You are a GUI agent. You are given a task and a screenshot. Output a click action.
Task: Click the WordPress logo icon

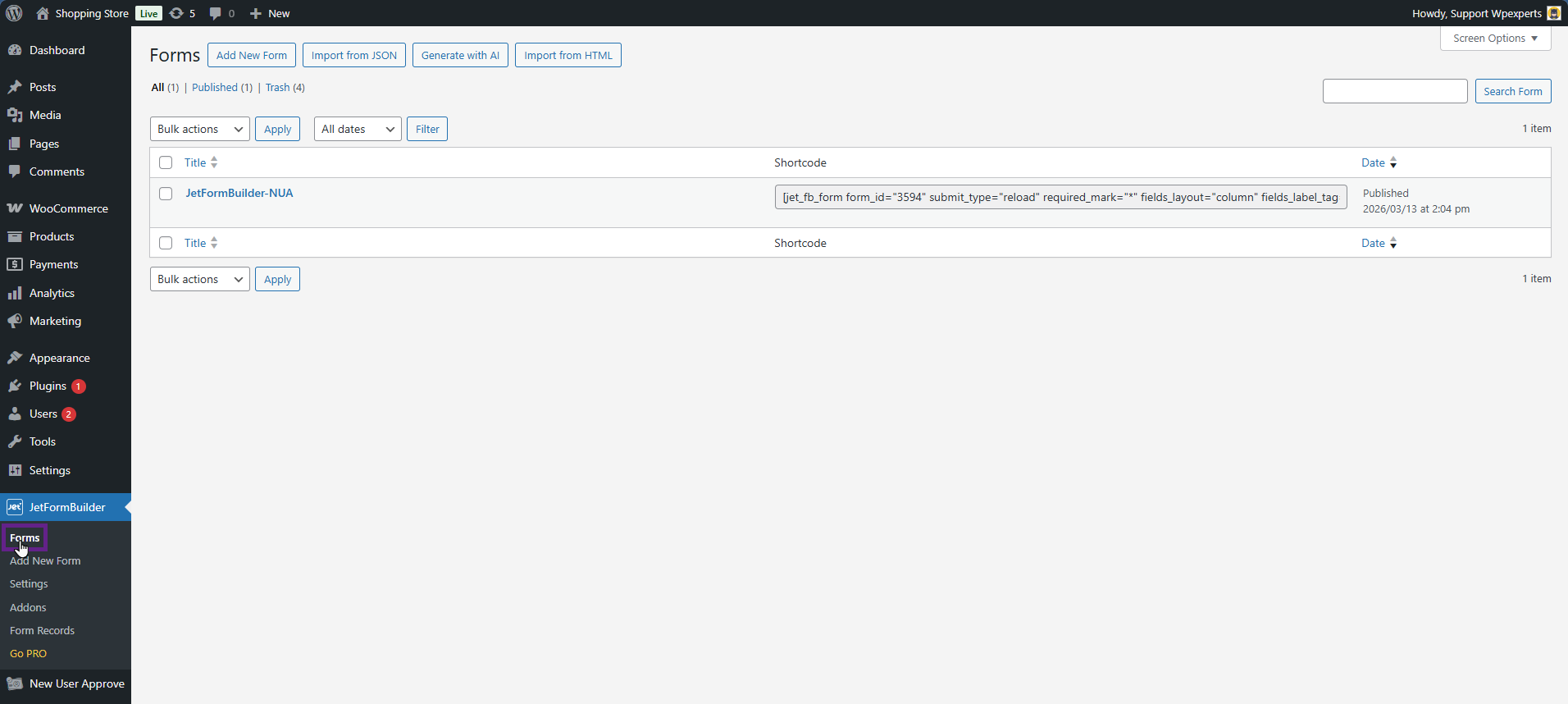point(14,13)
